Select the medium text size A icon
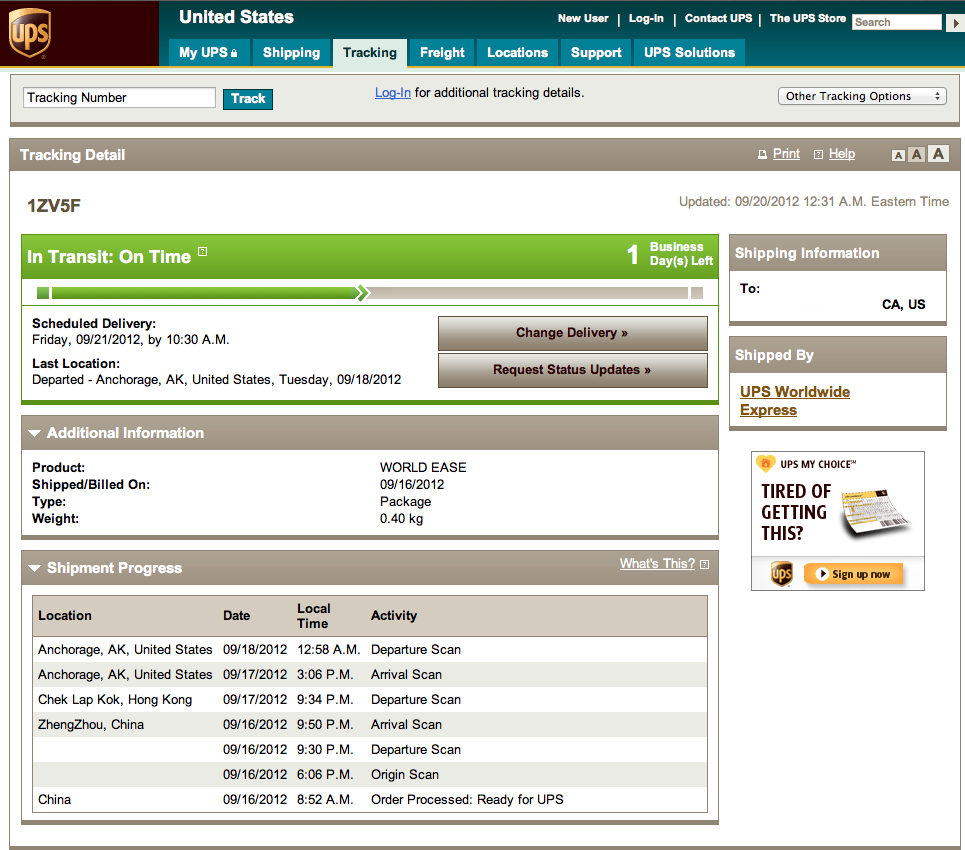 click(x=917, y=154)
